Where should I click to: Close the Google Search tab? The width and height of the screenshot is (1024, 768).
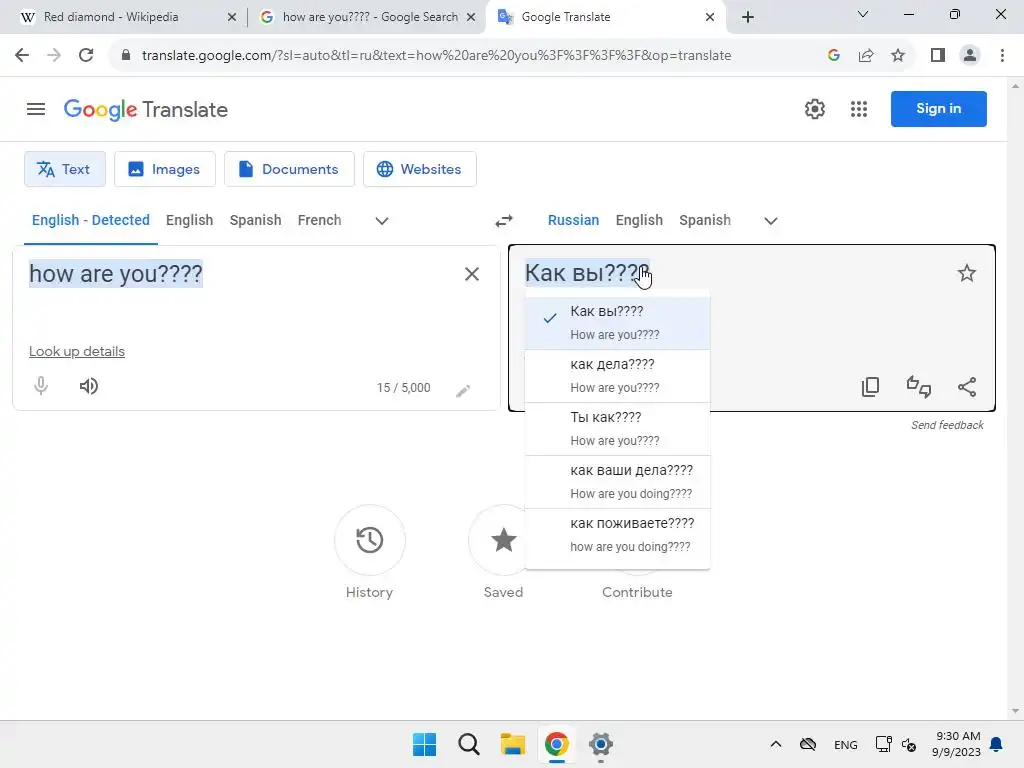(x=470, y=17)
